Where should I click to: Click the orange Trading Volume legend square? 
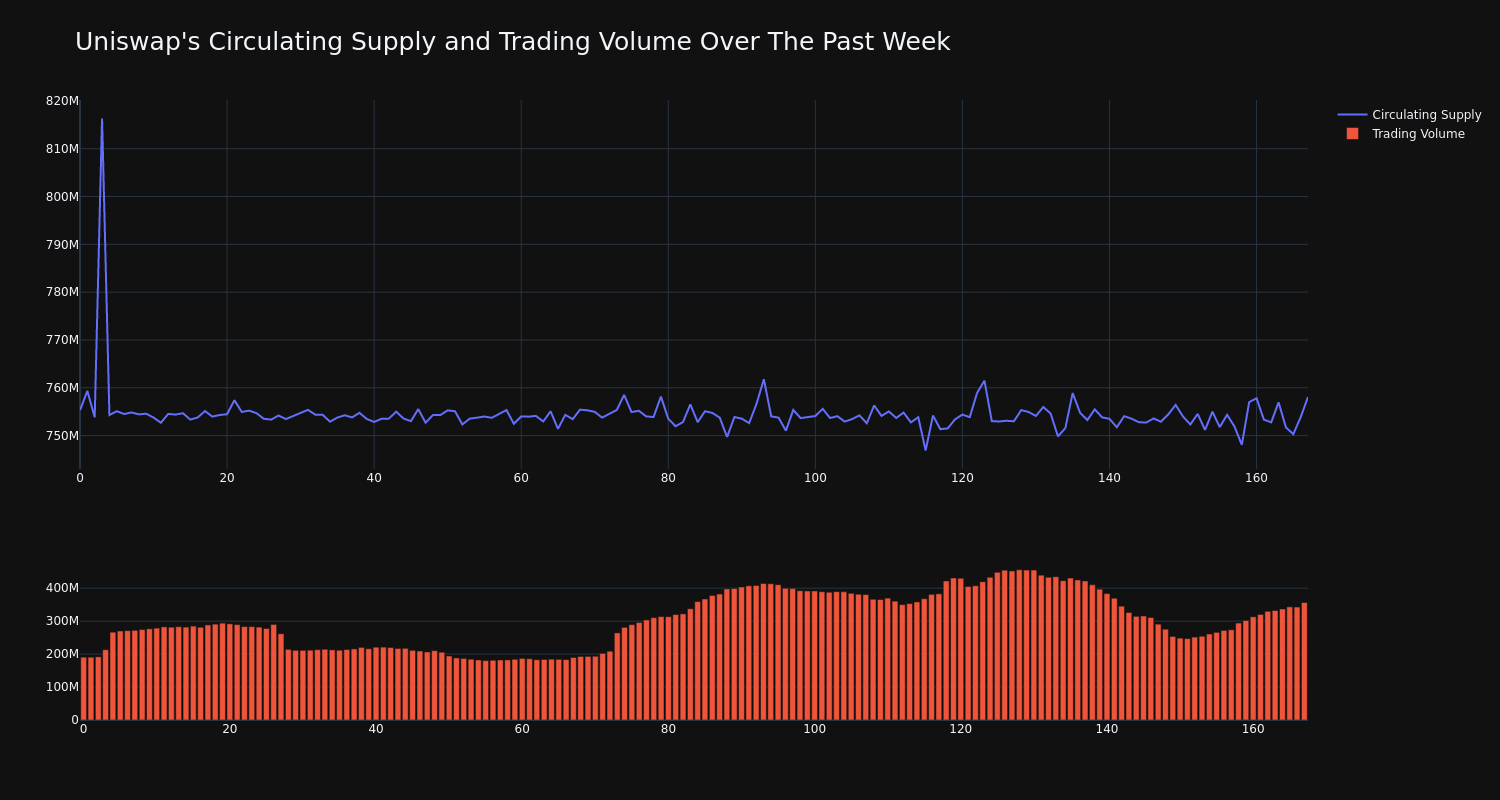pyautogui.click(x=1352, y=133)
